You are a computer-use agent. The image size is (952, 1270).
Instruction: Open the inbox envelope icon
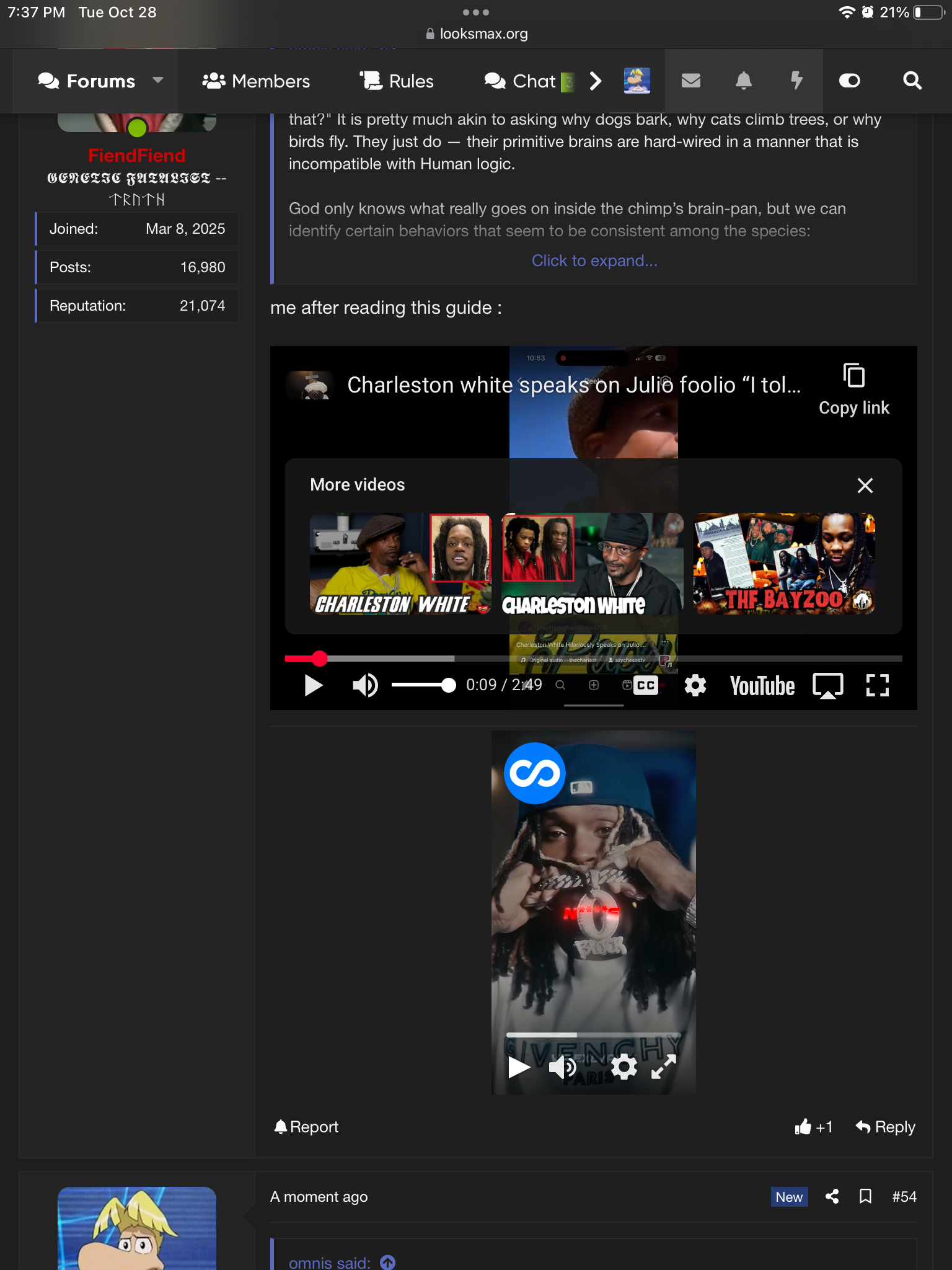coord(690,81)
